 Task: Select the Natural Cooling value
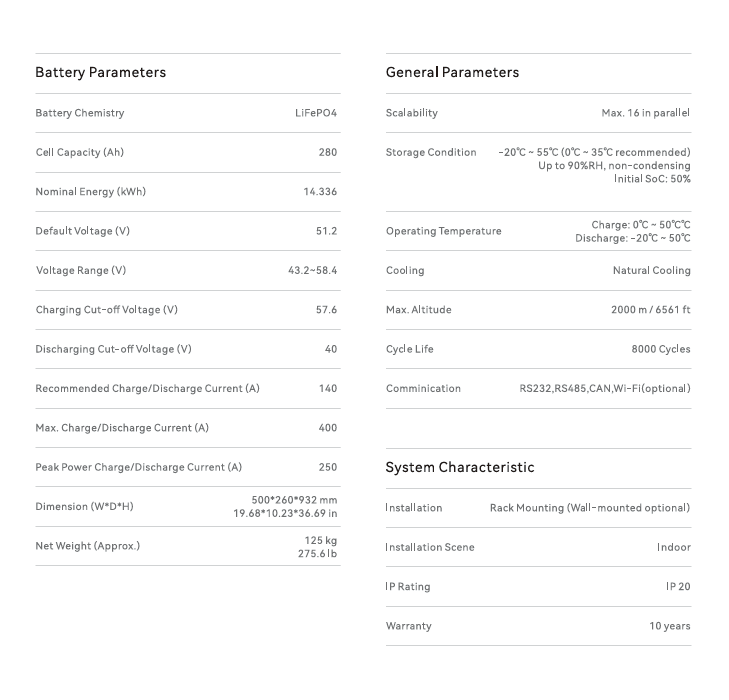pyautogui.click(x=651, y=271)
